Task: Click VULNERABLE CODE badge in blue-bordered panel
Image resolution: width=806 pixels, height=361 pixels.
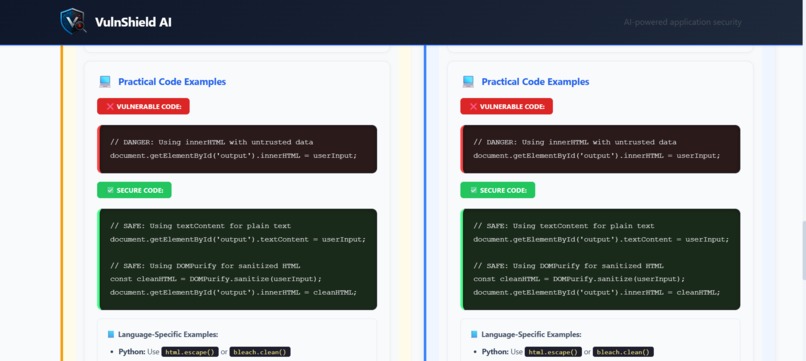Action: pos(506,106)
